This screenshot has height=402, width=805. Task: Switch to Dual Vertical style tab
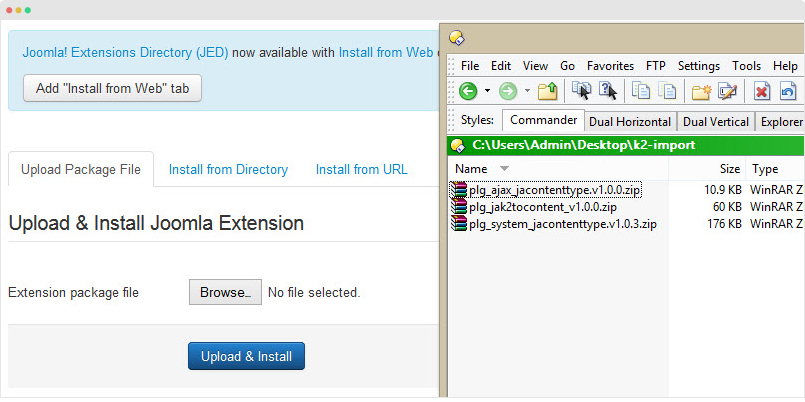(x=716, y=122)
